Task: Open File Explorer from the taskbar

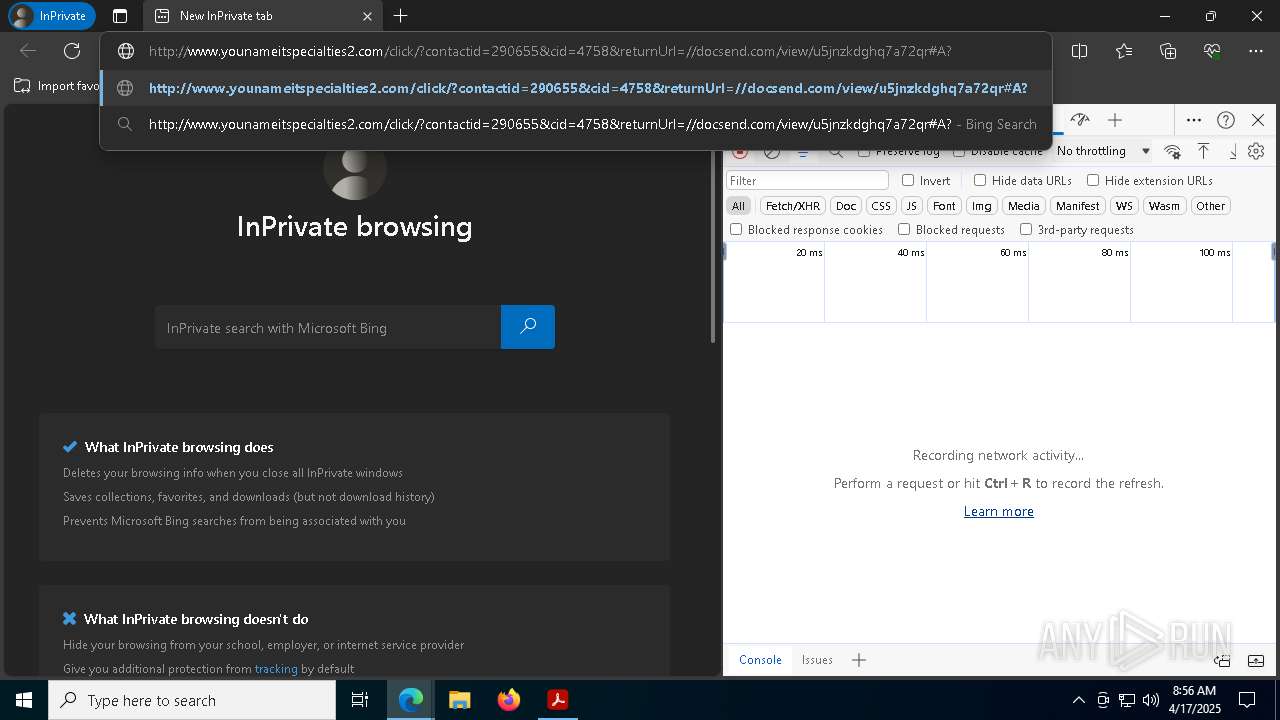Action: [459, 700]
